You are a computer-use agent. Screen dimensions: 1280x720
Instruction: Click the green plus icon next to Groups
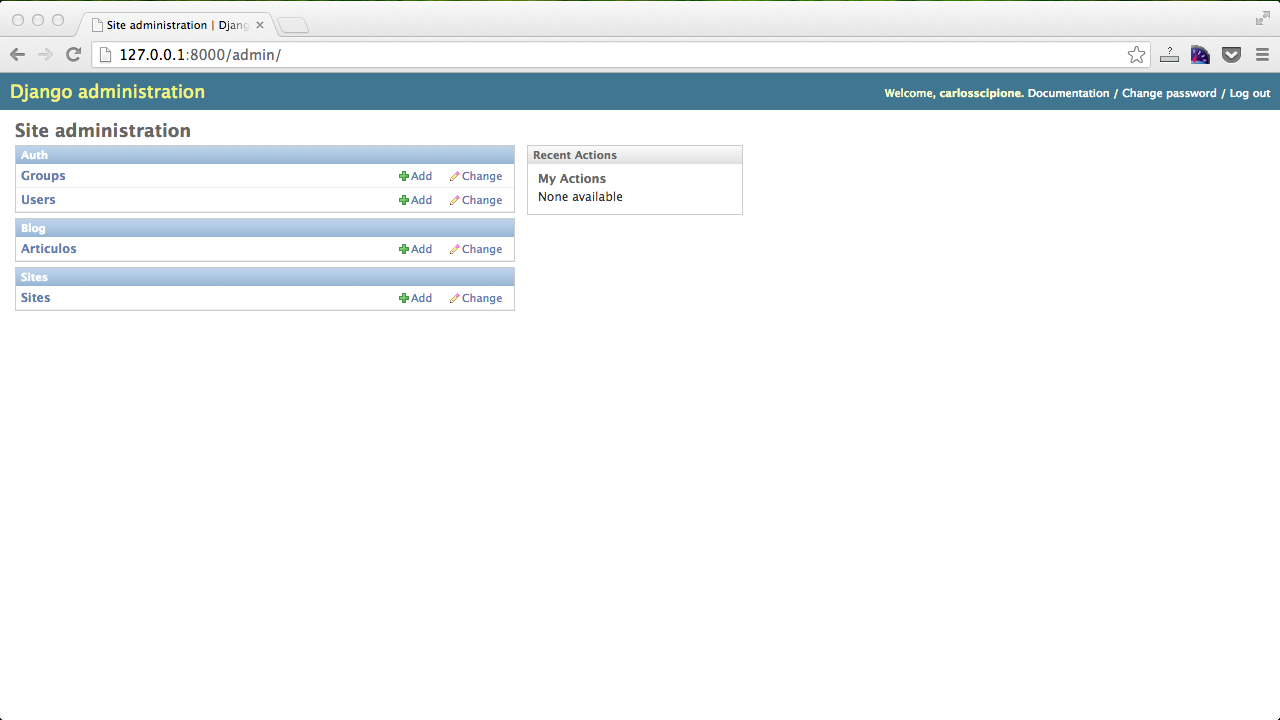(x=404, y=176)
